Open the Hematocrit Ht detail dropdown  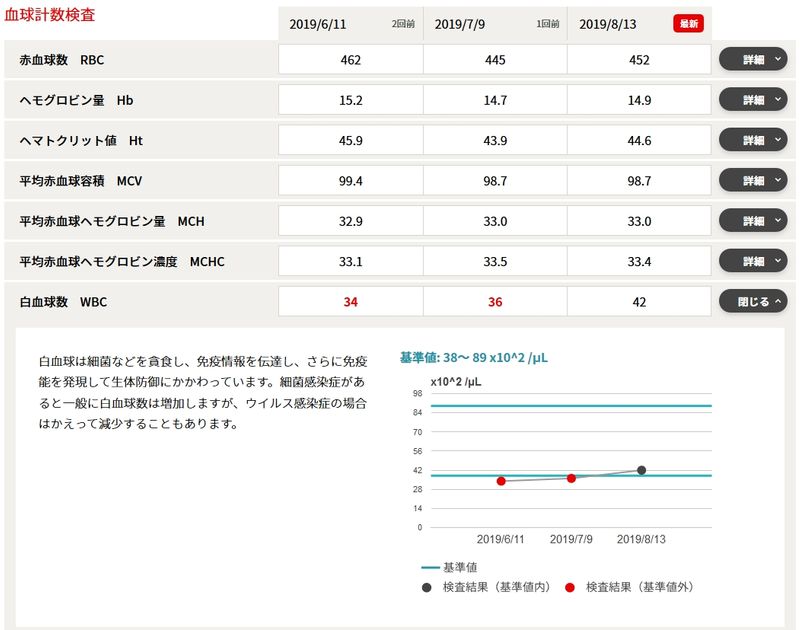[x=753, y=141]
